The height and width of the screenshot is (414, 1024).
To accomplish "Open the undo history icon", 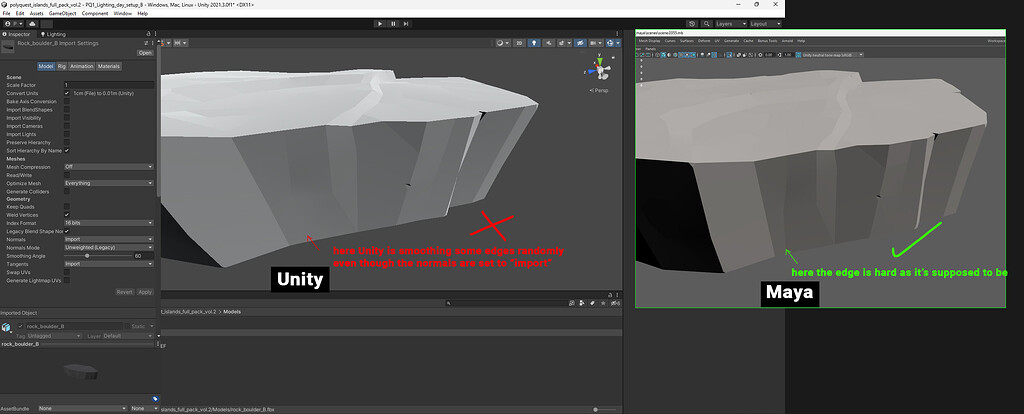I will [x=694, y=23].
